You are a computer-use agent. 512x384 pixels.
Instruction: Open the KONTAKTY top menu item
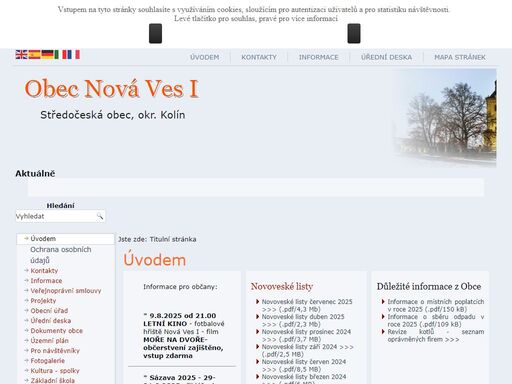coord(259,57)
